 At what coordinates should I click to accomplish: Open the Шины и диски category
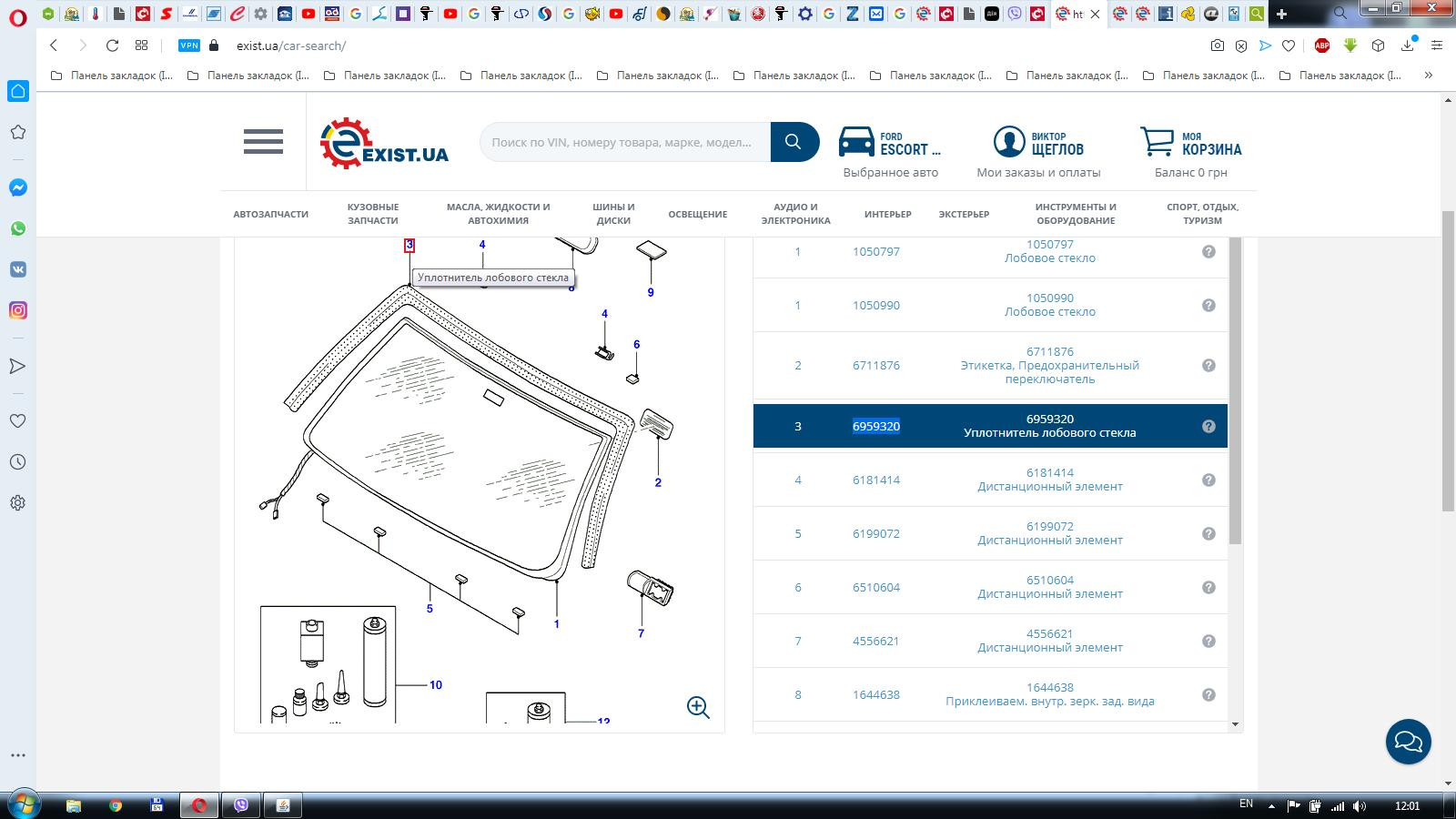tap(613, 214)
